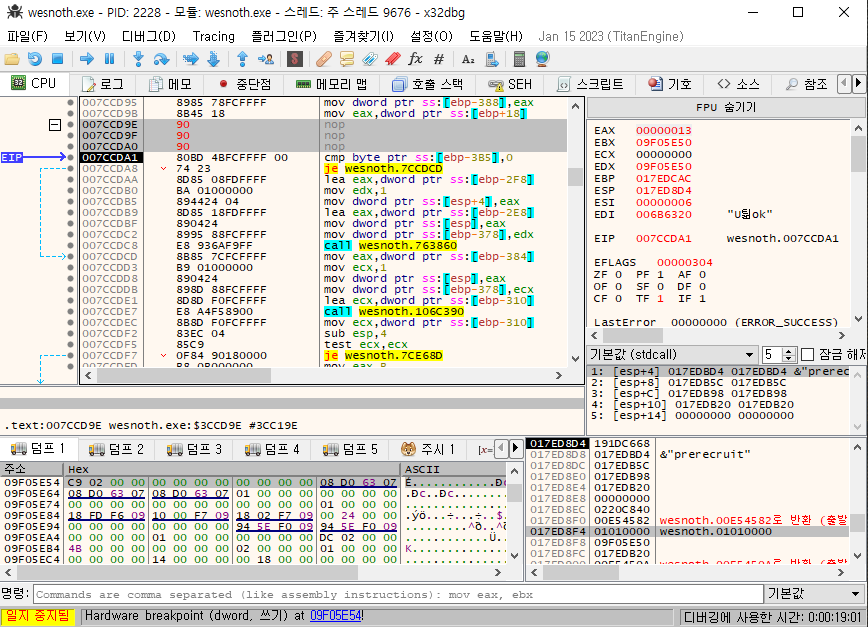This screenshot has width=868, height=627.
Task: Open the calling convention stdcall dropdown
Action: [672, 354]
